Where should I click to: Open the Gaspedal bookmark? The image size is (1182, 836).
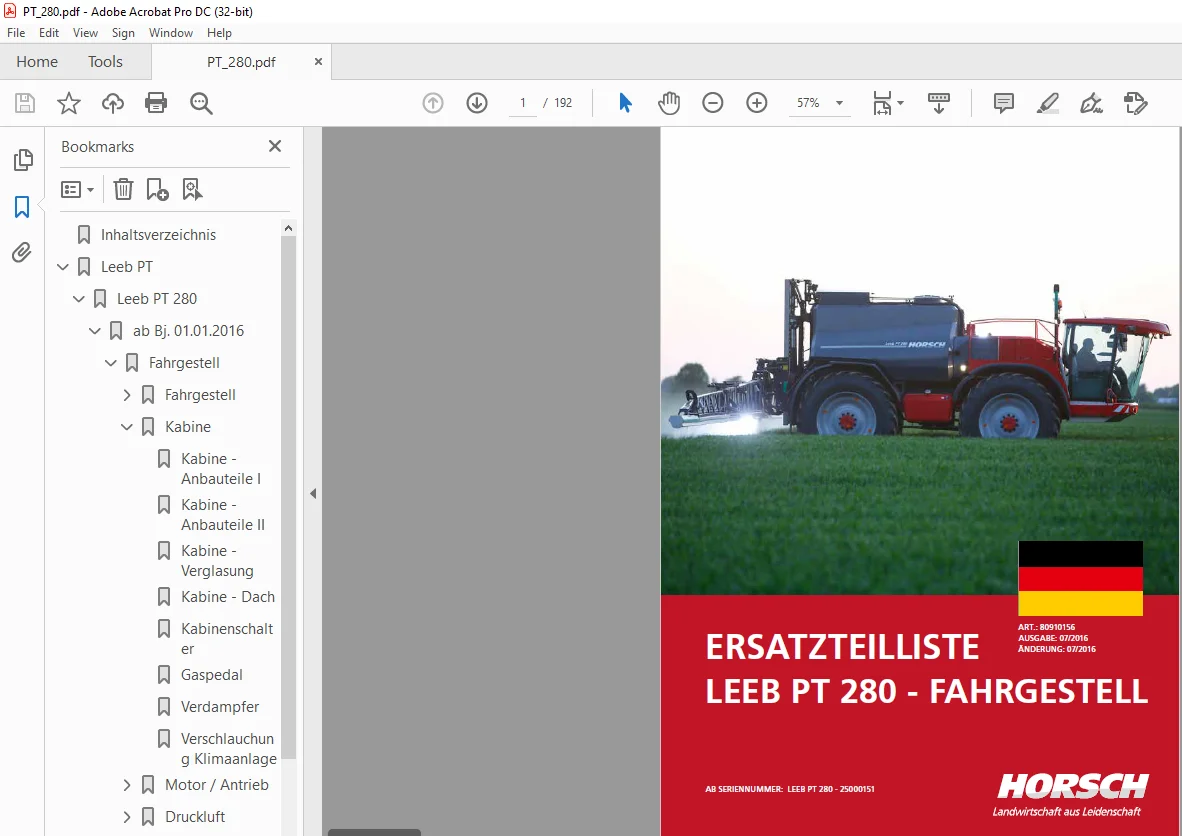click(212, 675)
